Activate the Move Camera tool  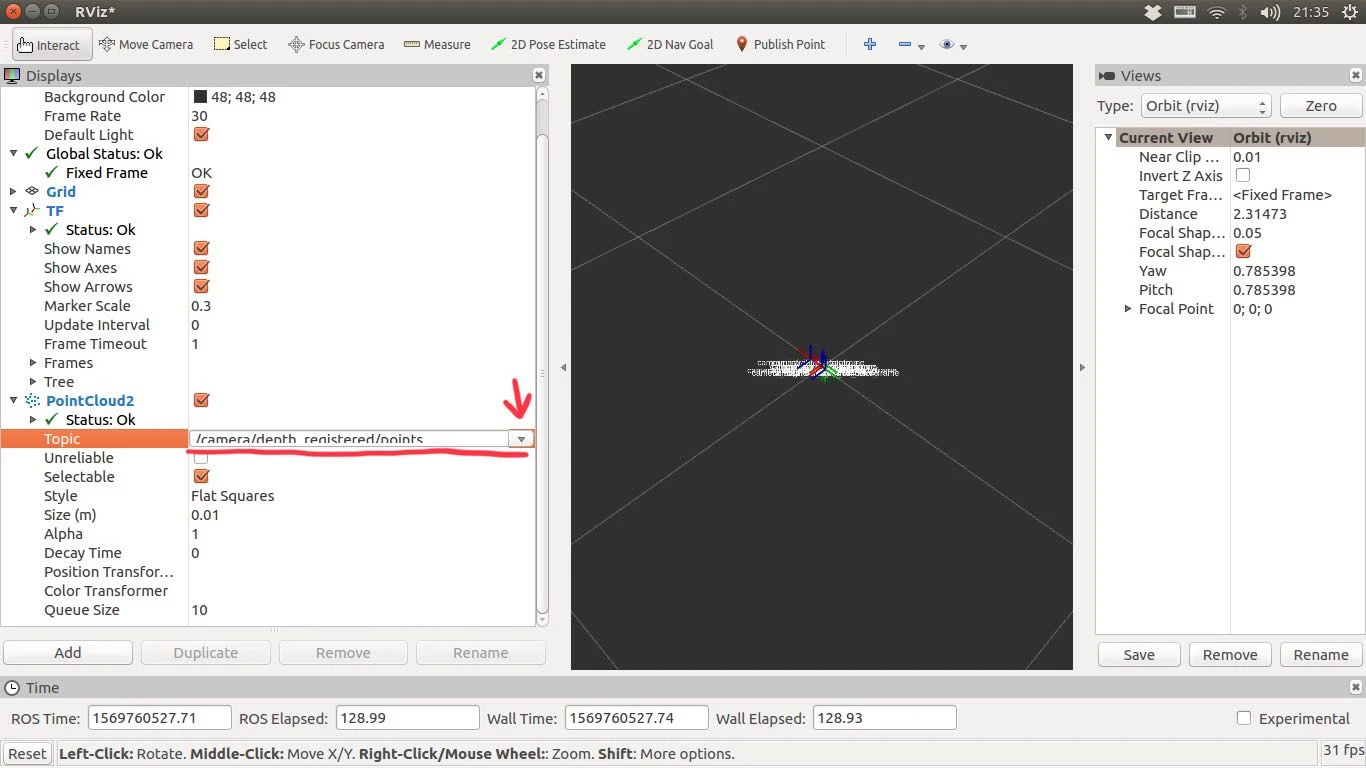pyautogui.click(x=146, y=44)
